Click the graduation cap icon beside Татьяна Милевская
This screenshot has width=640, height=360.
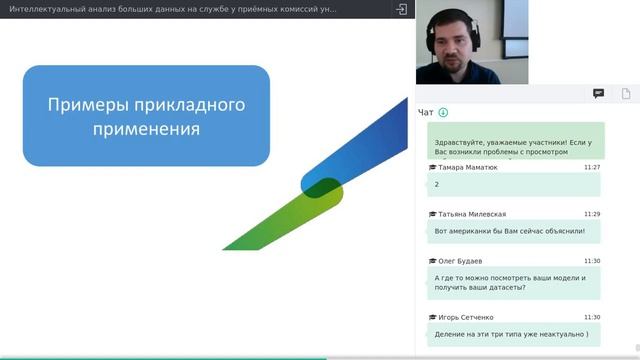(433, 214)
